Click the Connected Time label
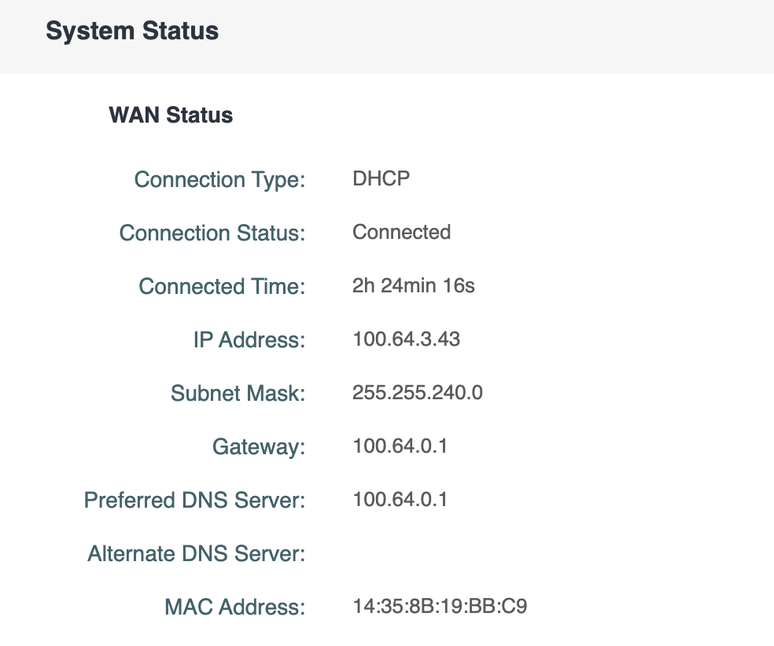 [221, 287]
